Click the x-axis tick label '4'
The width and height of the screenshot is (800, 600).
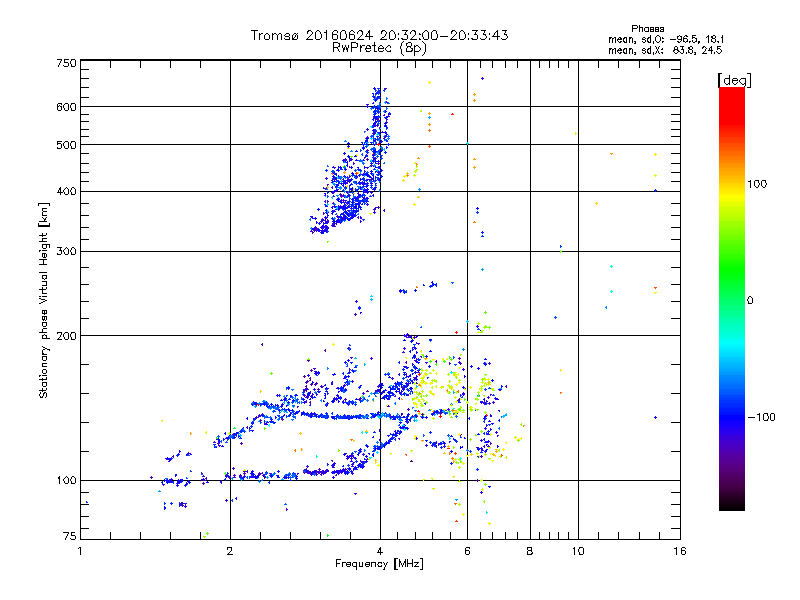(x=380, y=551)
